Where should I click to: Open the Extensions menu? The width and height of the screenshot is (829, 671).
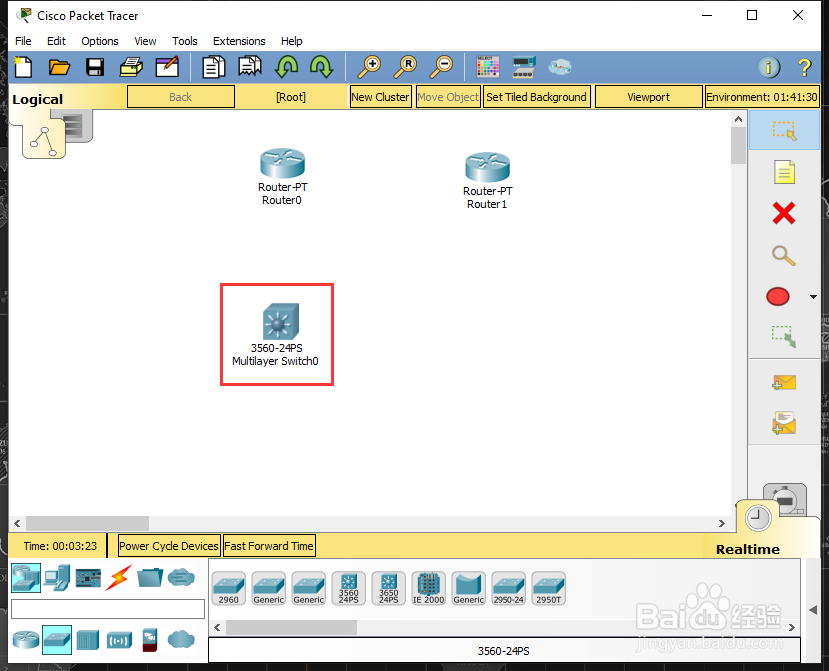coord(239,41)
